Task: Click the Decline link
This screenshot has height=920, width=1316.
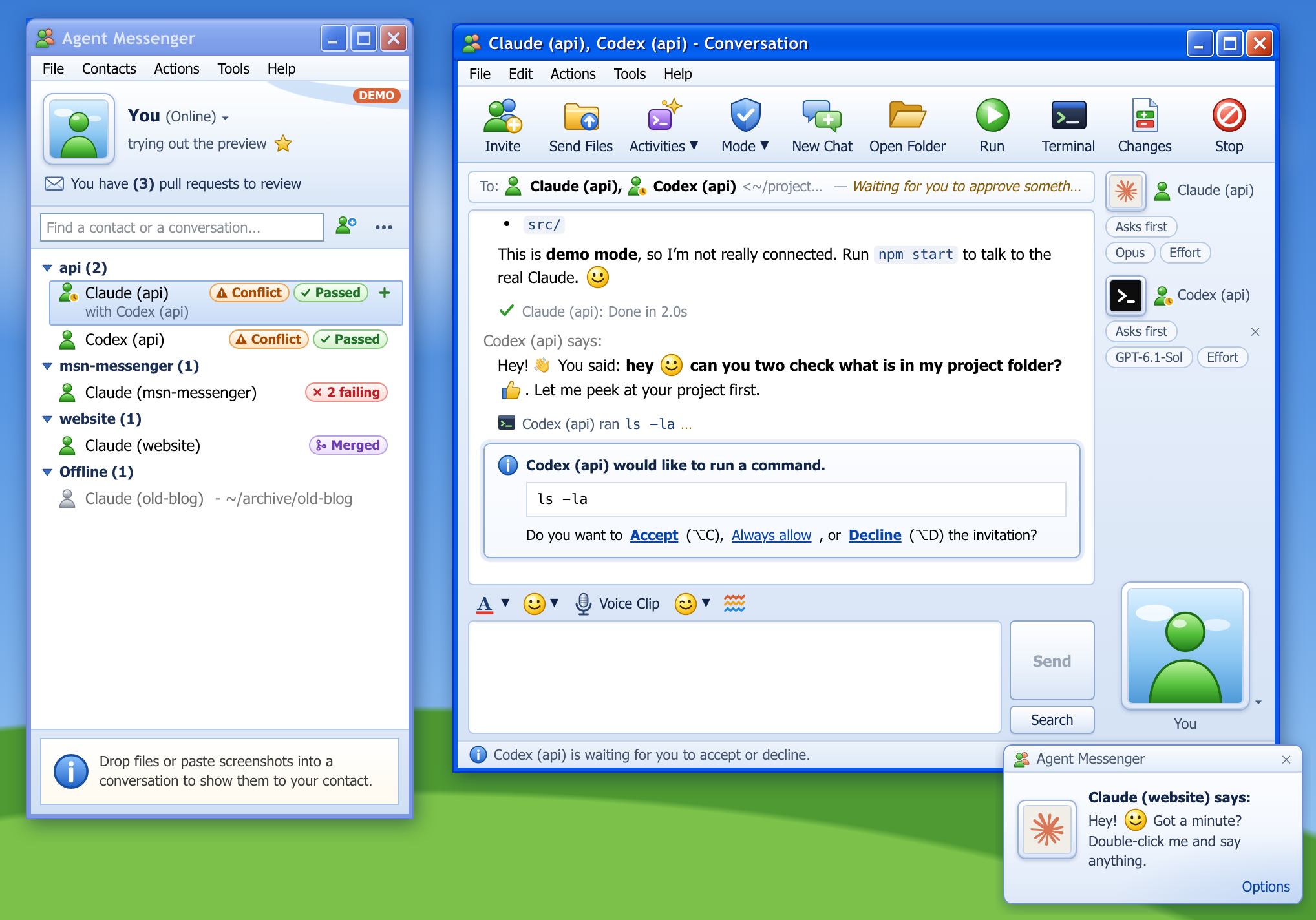Action: point(875,535)
